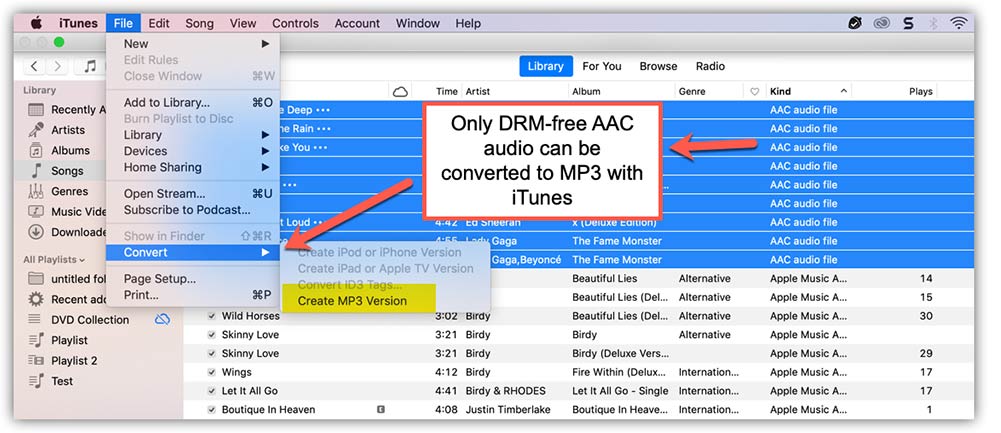This screenshot has width=1001, height=433.
Task: Switch to the Library tab
Action: (546, 66)
